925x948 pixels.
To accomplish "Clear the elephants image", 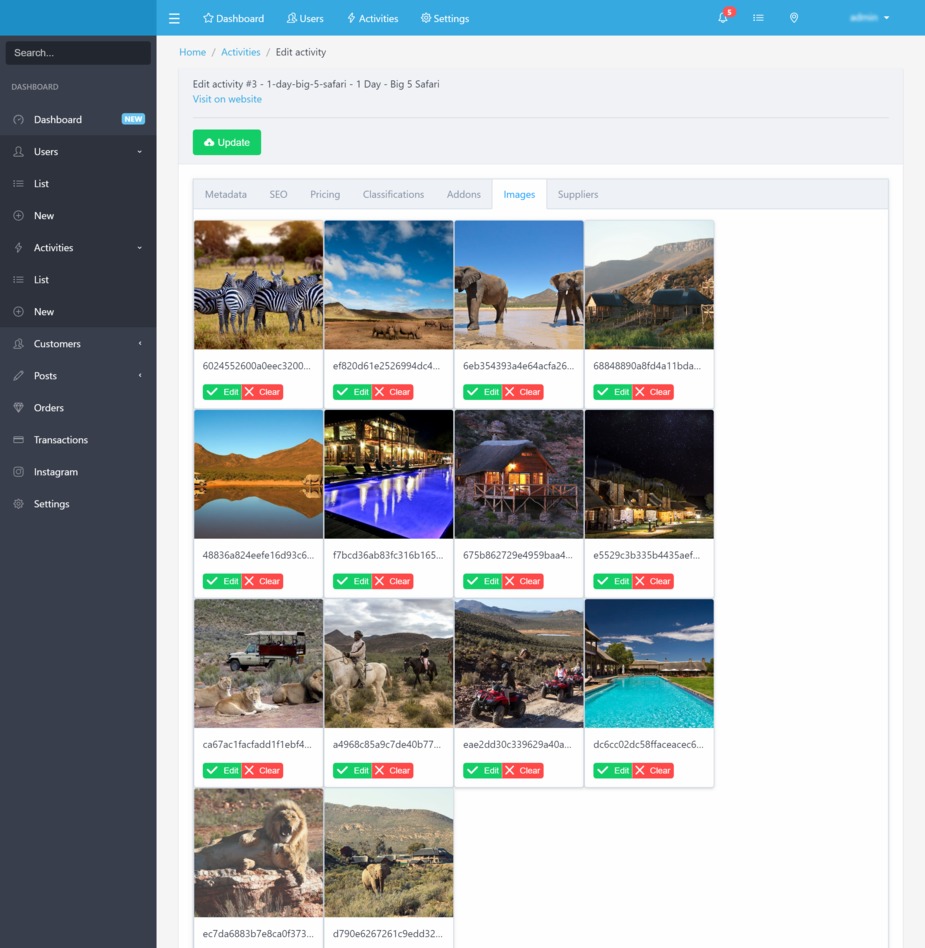I will [x=522, y=392].
